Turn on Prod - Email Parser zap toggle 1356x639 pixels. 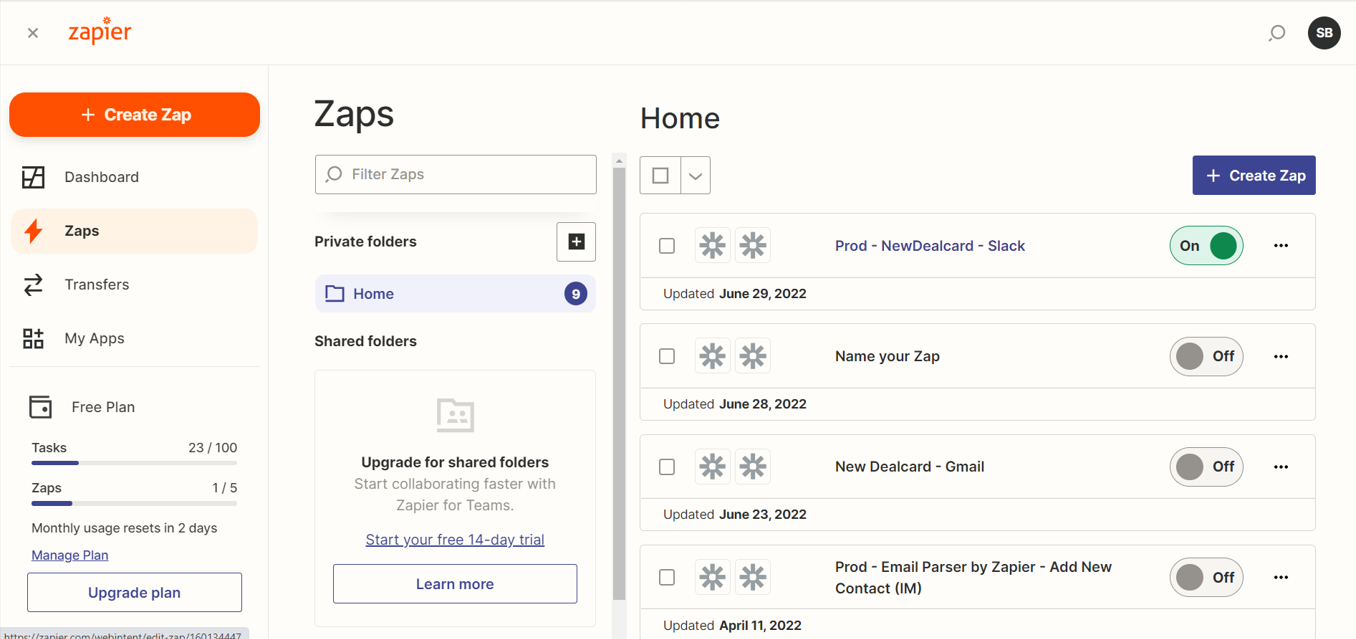1206,577
